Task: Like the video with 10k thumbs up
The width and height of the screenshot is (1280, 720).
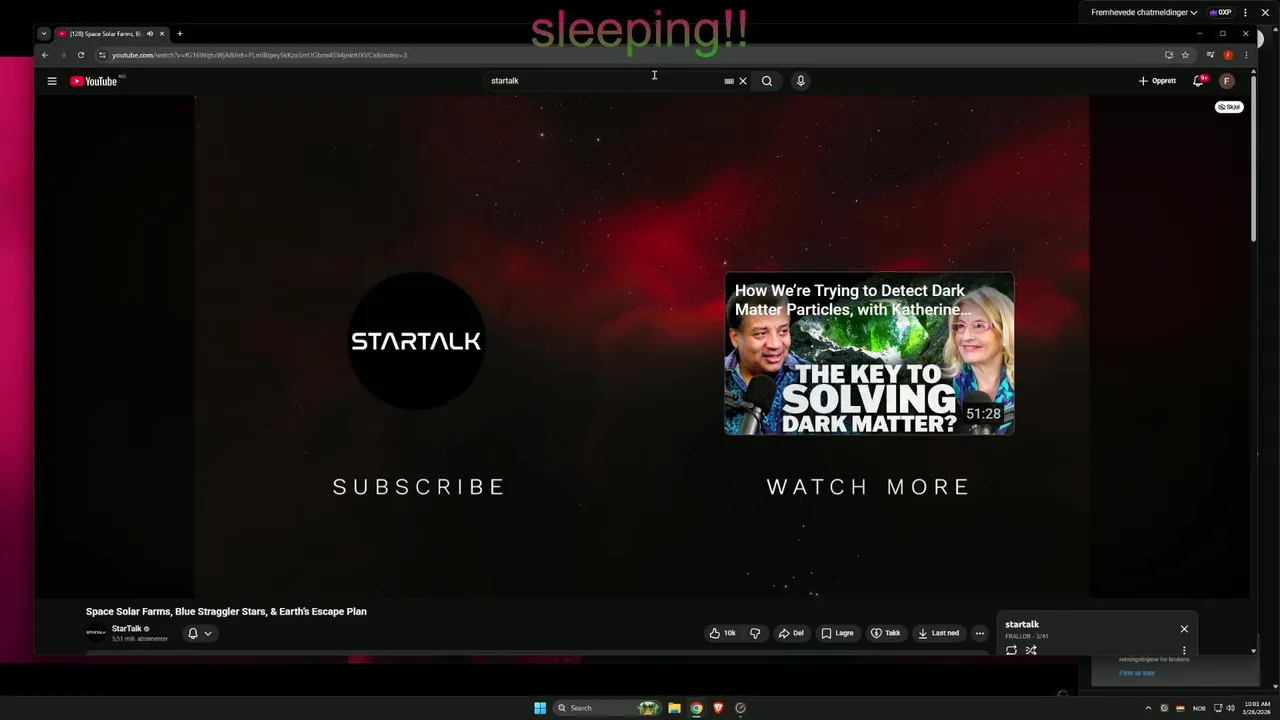Action: coord(722,633)
